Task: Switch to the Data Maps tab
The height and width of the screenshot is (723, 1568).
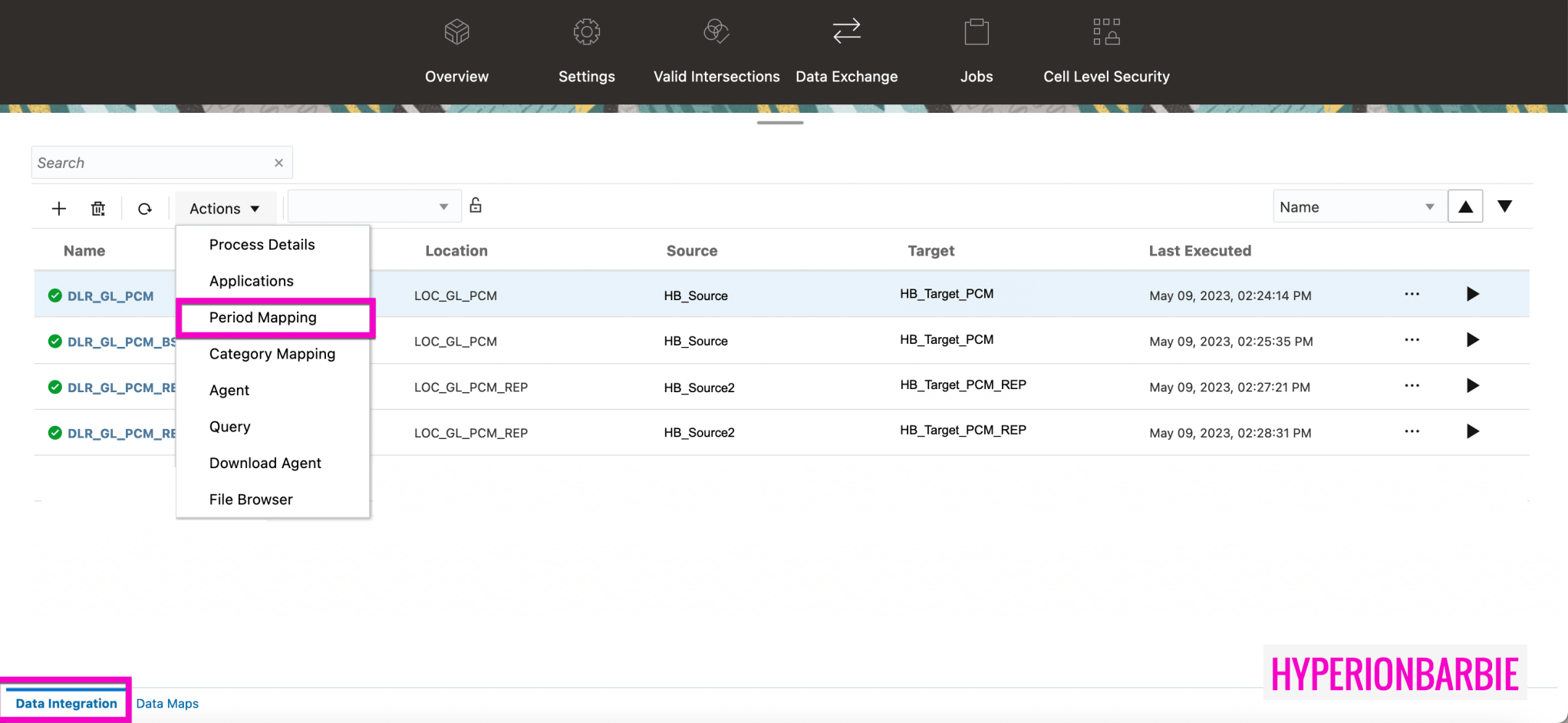Action: [167, 703]
